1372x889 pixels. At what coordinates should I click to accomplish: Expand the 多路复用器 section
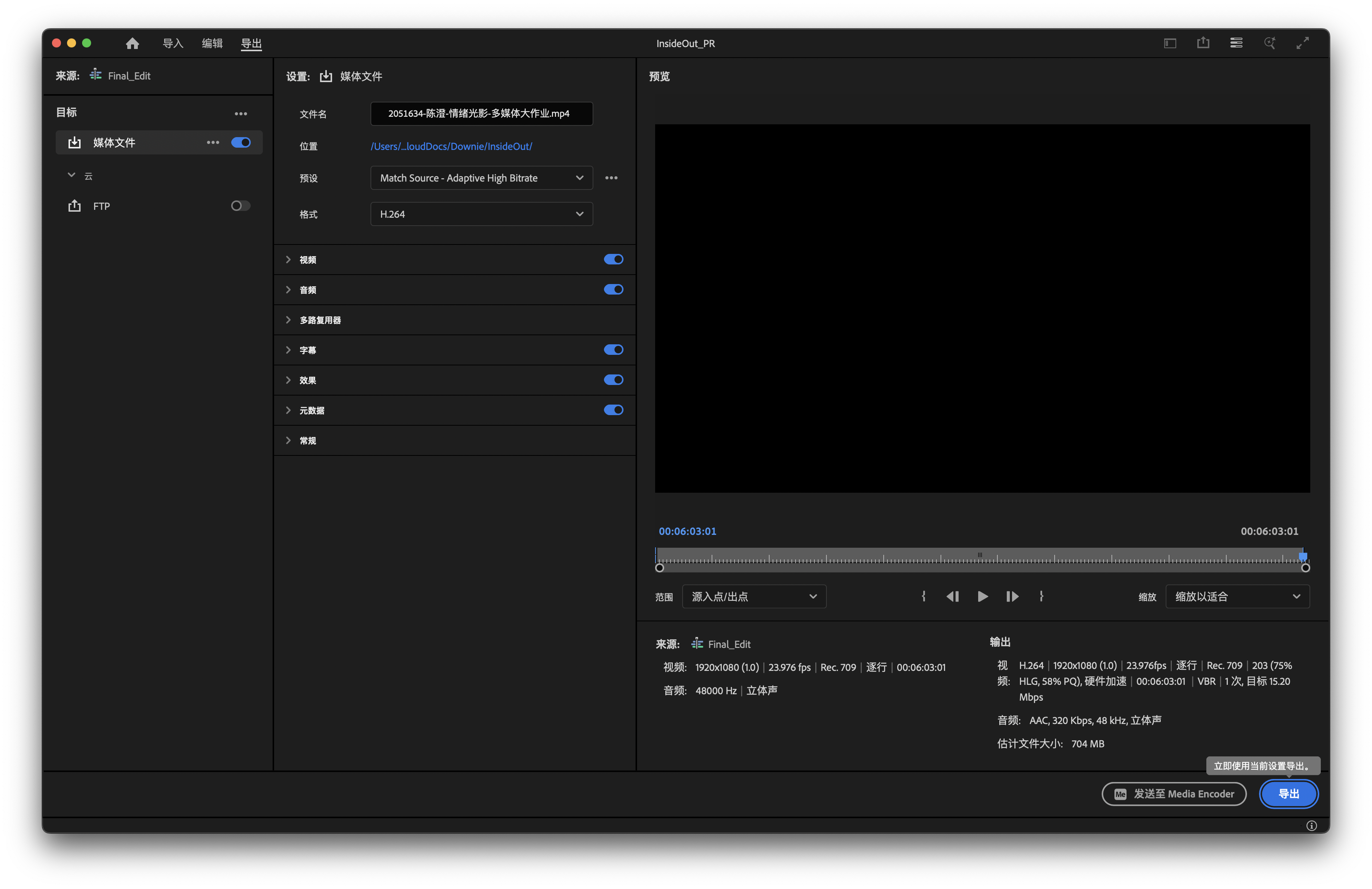pyautogui.click(x=288, y=319)
